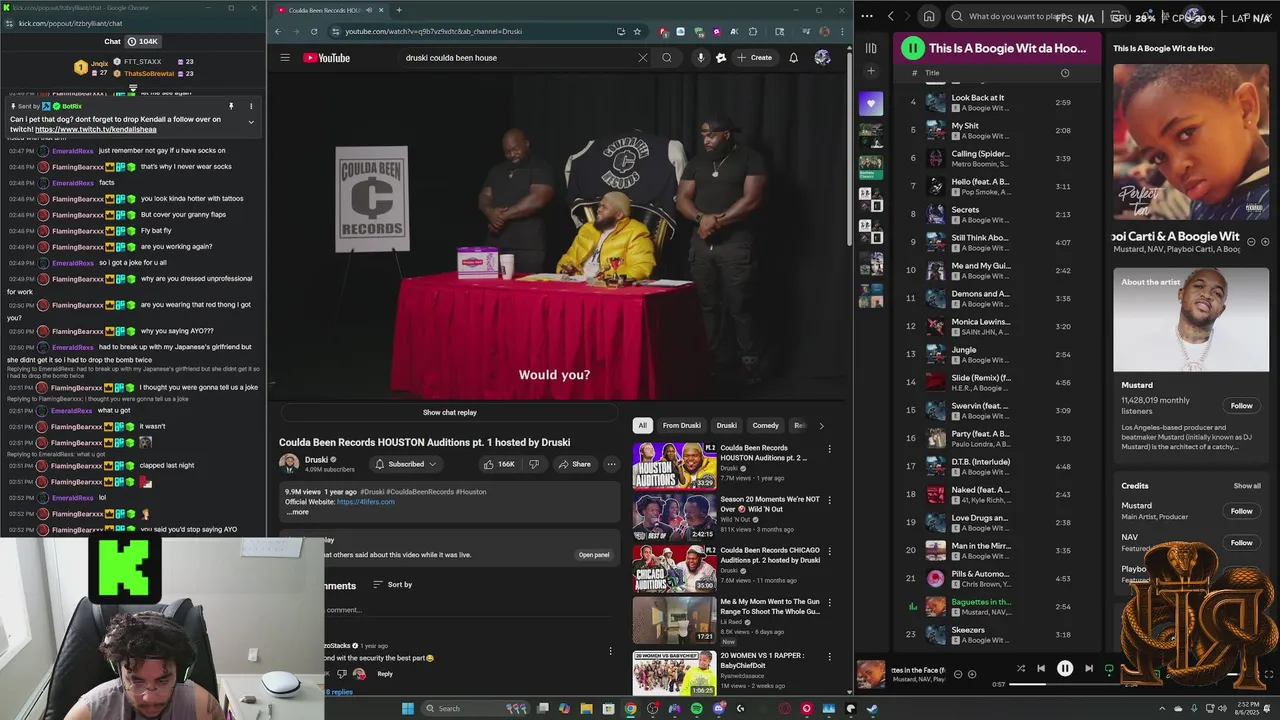Go back in Spotify navigation
1280x720 pixels.
pyautogui.click(x=891, y=16)
